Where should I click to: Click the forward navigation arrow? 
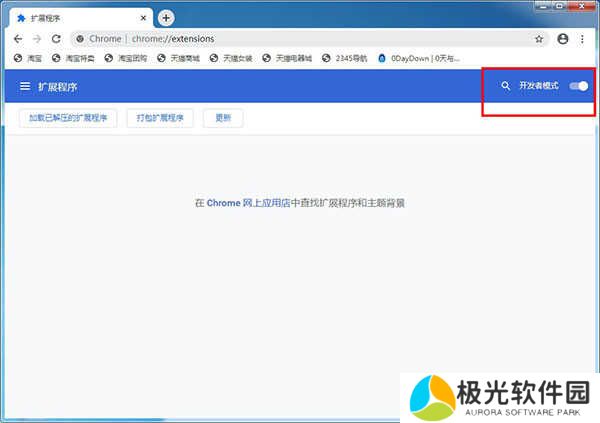pyautogui.click(x=37, y=38)
